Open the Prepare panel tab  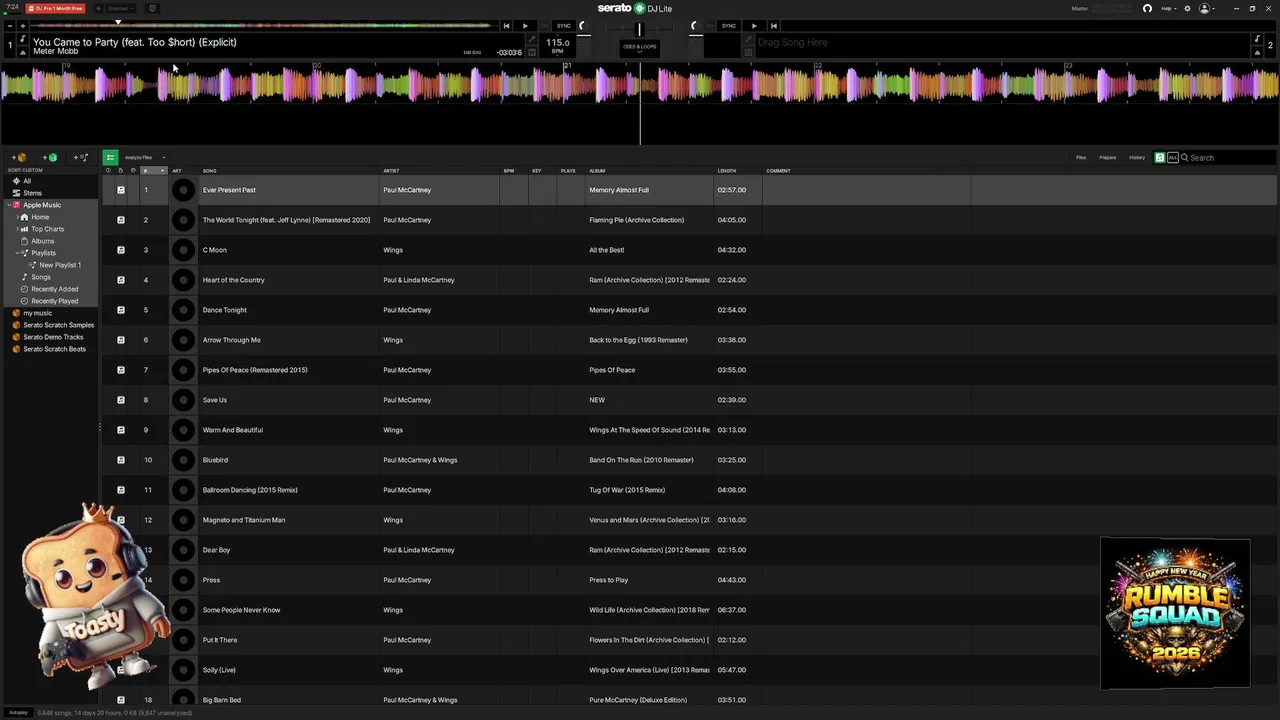[1108, 157]
